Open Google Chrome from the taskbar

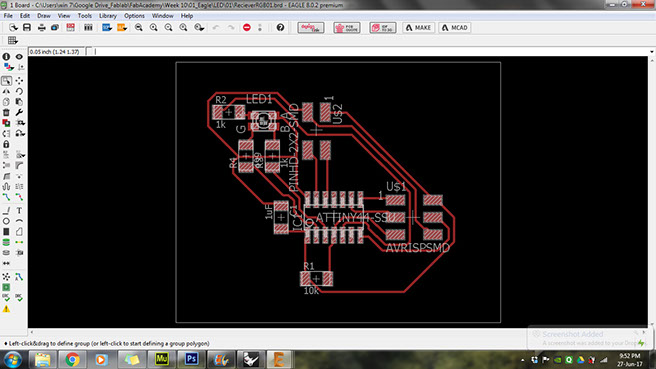[x=72, y=359]
